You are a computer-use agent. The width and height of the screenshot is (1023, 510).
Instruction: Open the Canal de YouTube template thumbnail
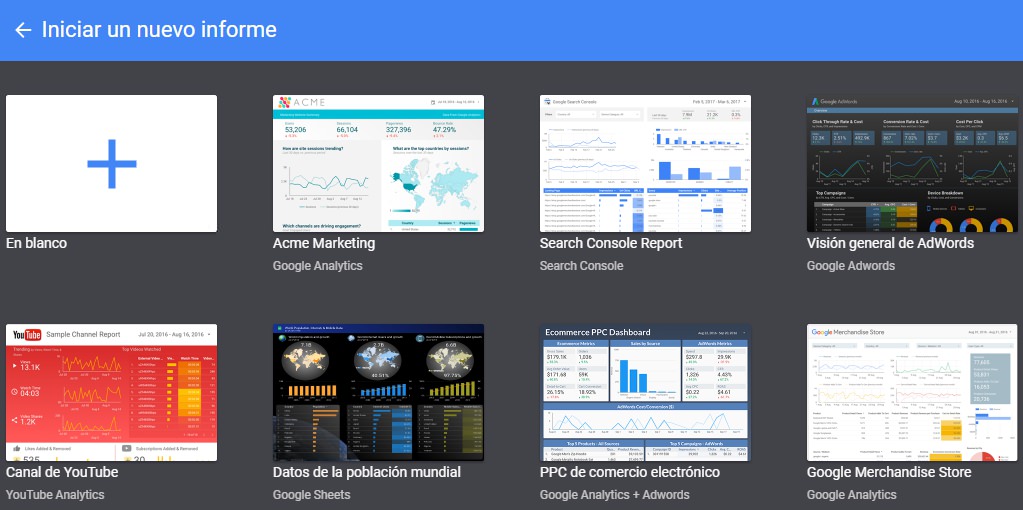tap(112, 393)
